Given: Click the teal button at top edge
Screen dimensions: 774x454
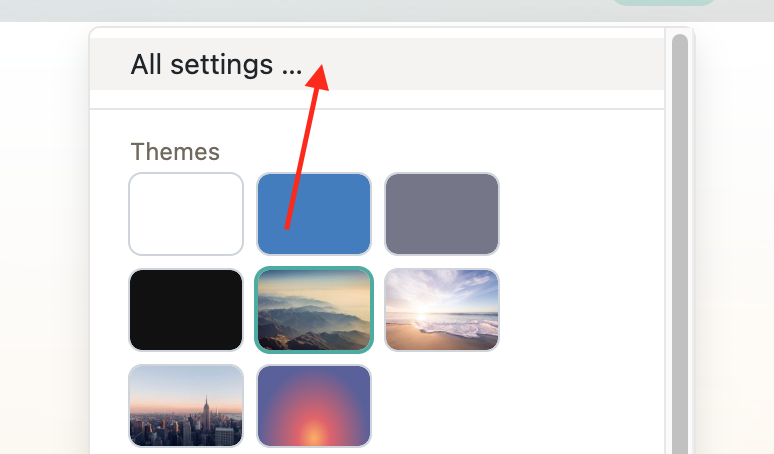Looking at the screenshot, I should pos(663,2).
